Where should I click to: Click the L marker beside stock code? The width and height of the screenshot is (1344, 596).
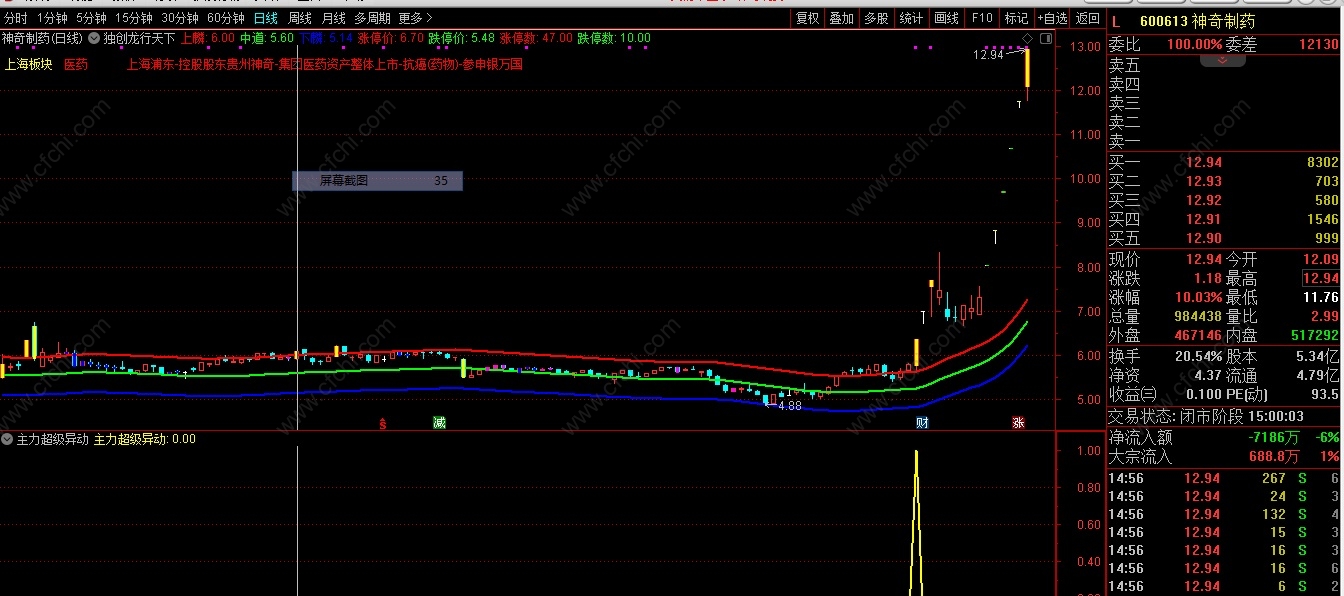coord(1116,21)
